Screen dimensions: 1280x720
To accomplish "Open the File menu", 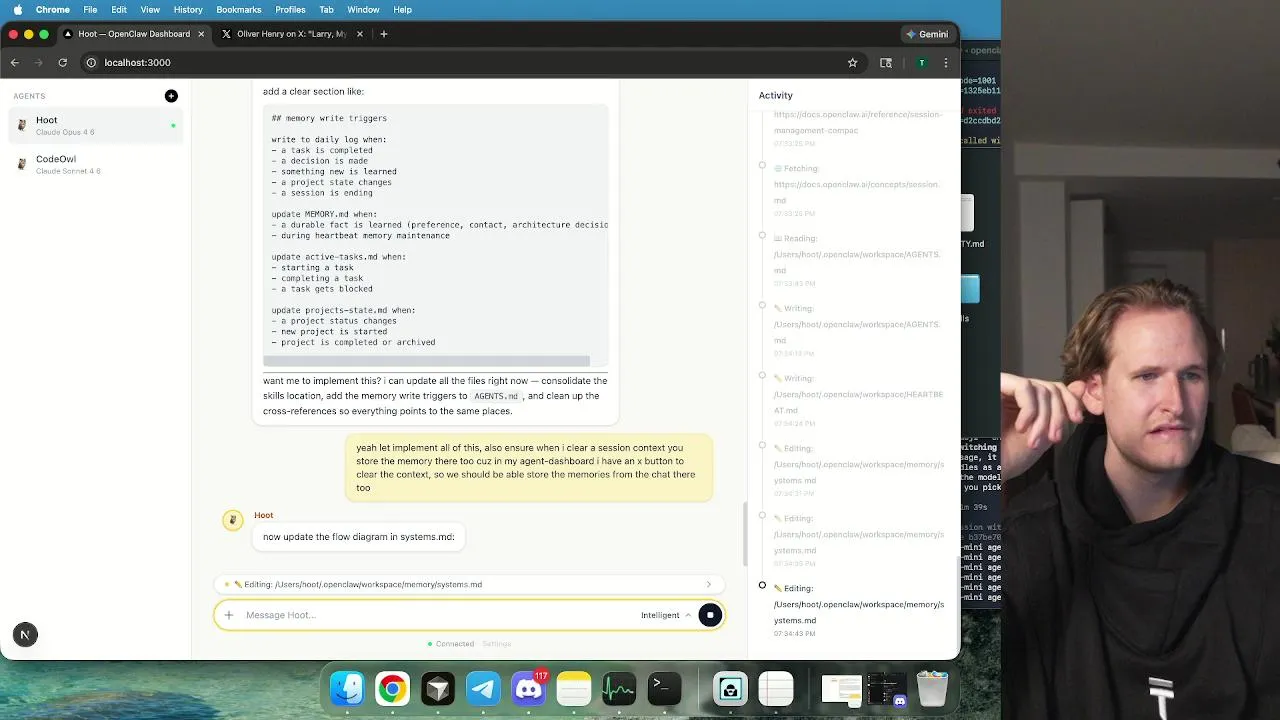I will point(90,9).
